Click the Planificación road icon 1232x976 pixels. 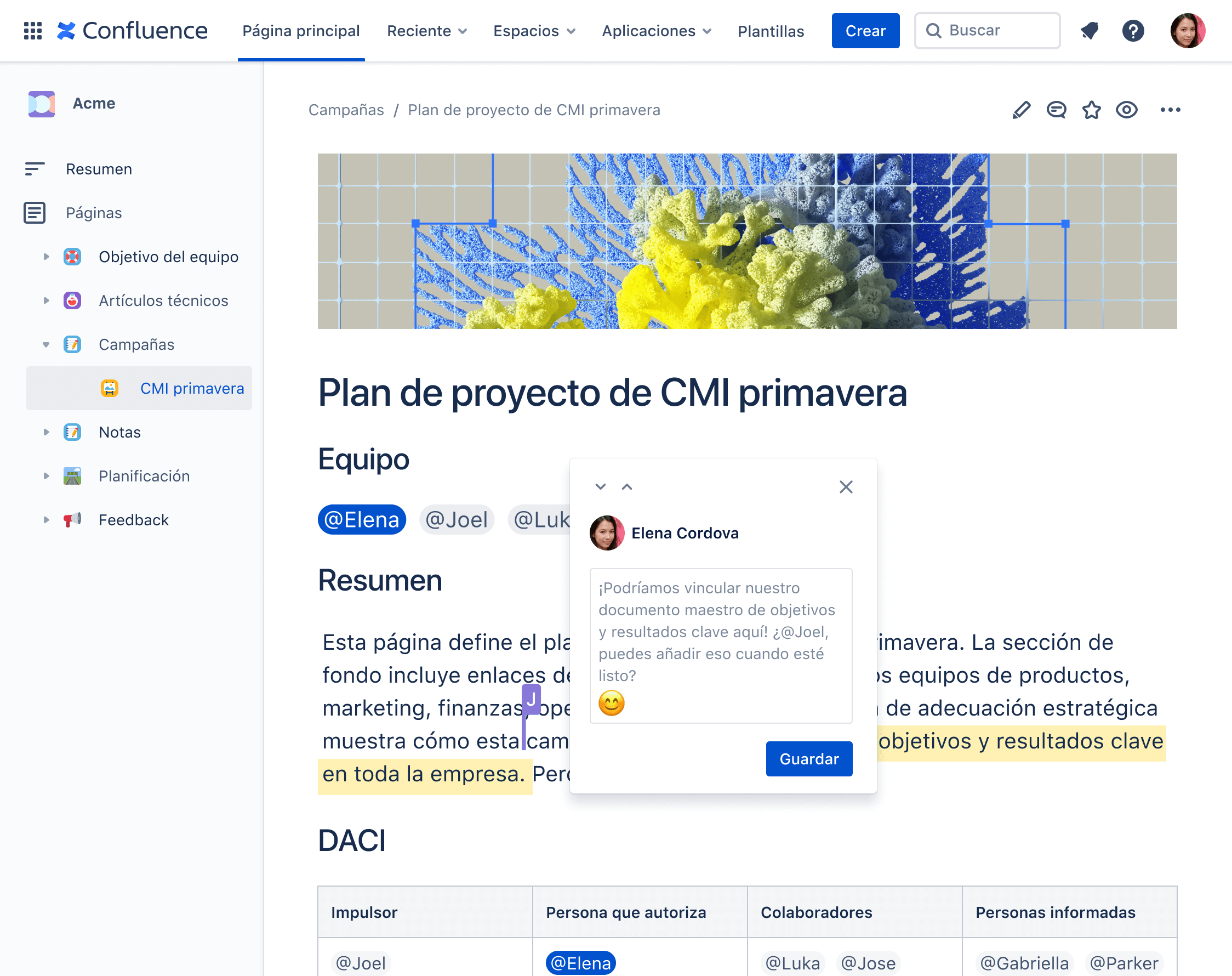coord(72,475)
